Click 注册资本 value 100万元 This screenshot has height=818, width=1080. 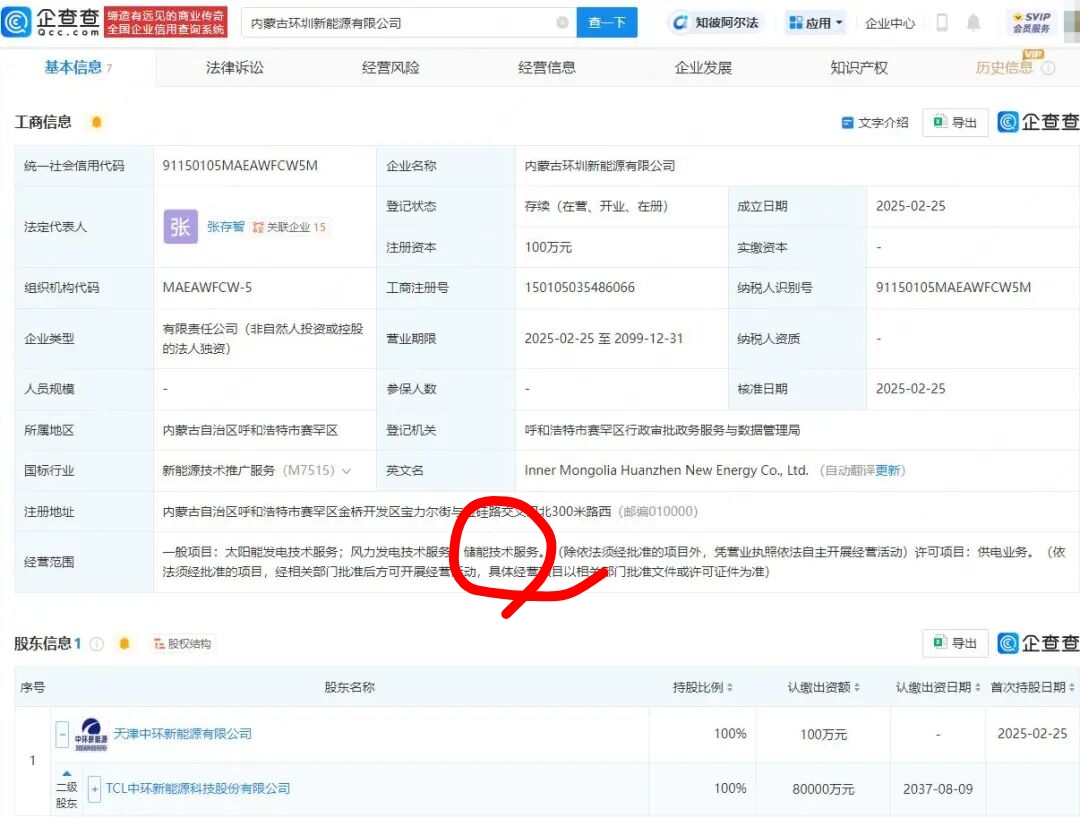[548, 247]
